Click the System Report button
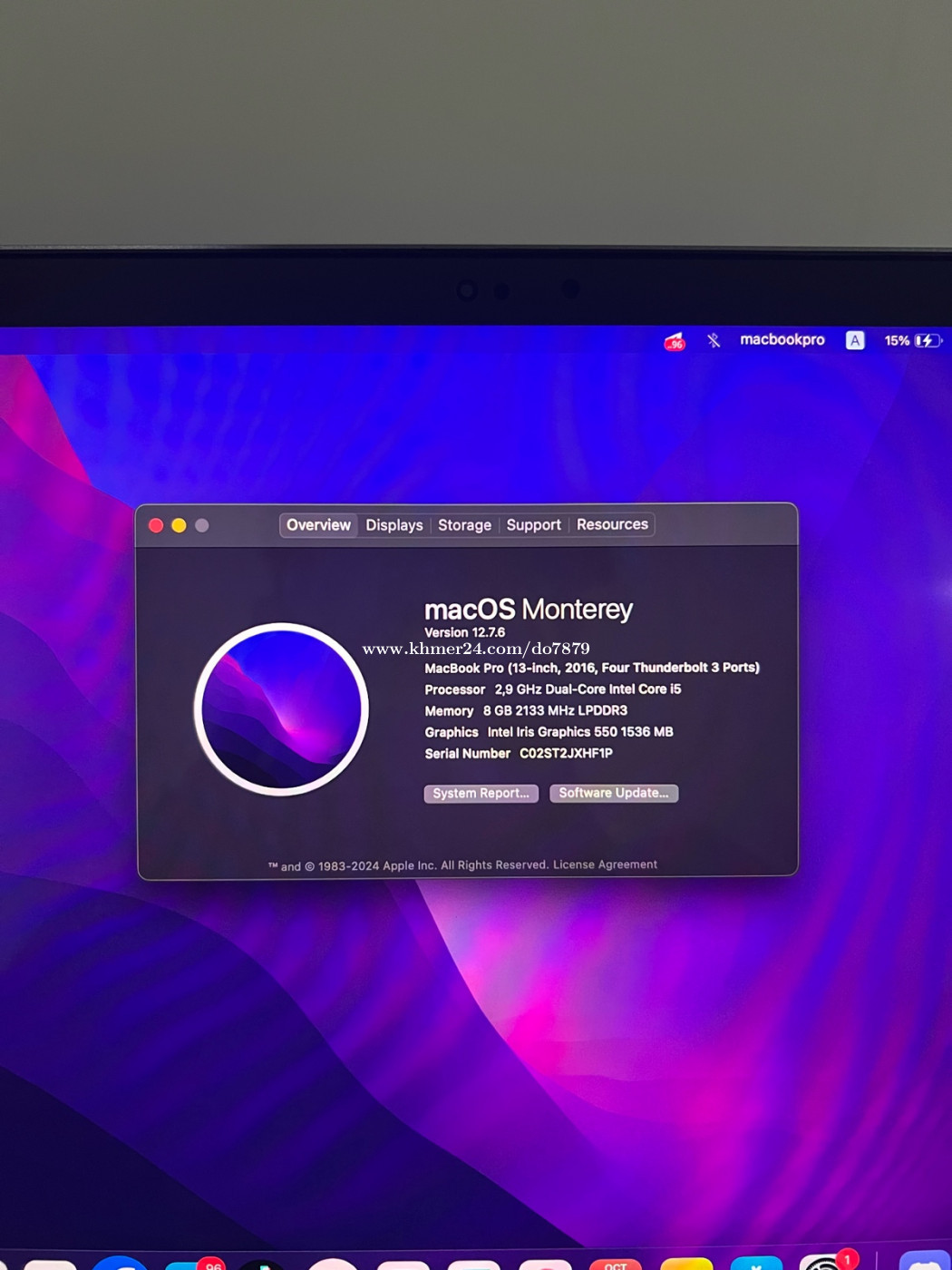 coord(481,794)
